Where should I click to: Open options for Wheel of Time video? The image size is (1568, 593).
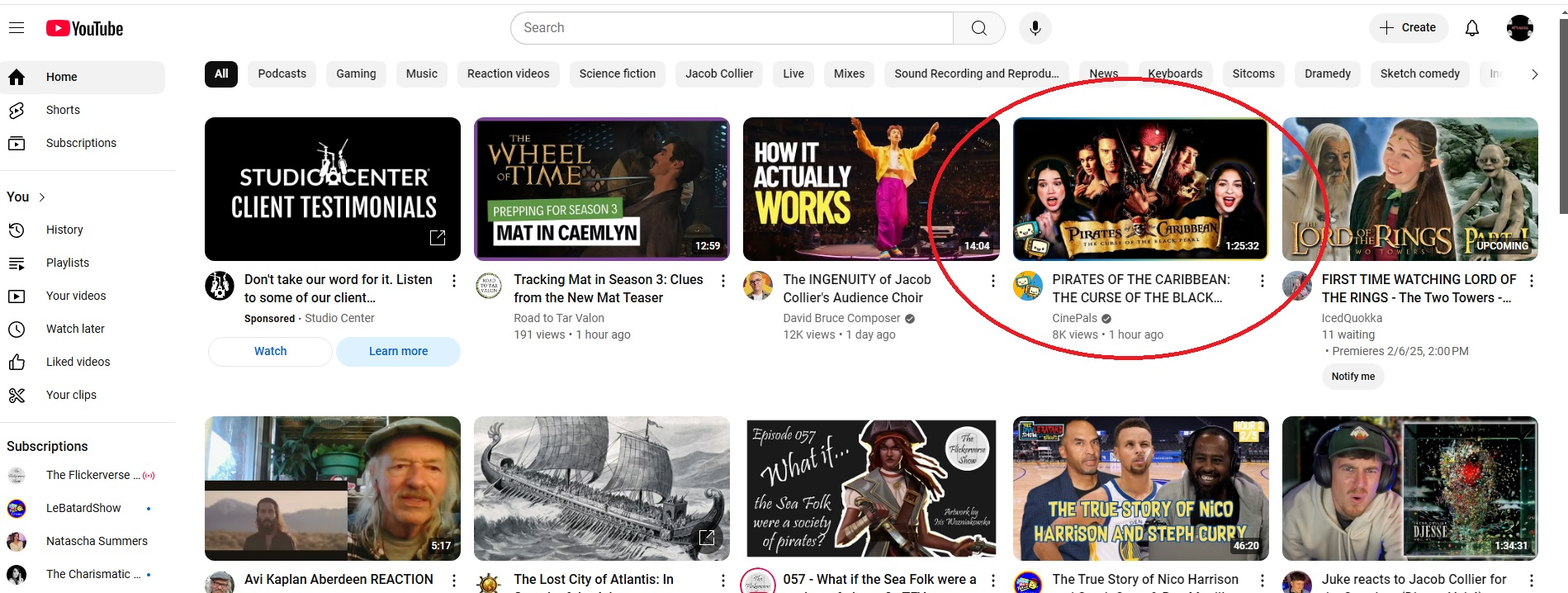723,281
